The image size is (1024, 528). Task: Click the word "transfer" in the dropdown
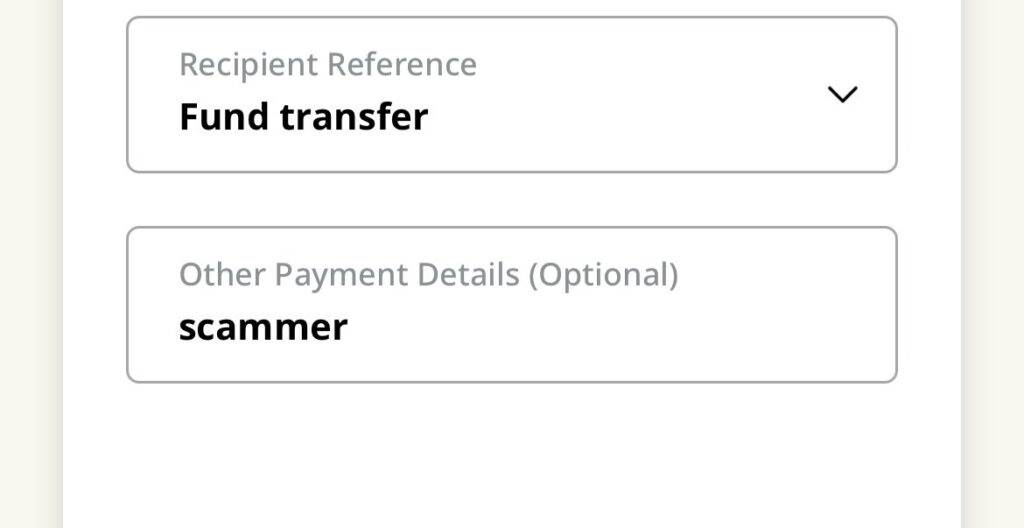click(x=353, y=117)
